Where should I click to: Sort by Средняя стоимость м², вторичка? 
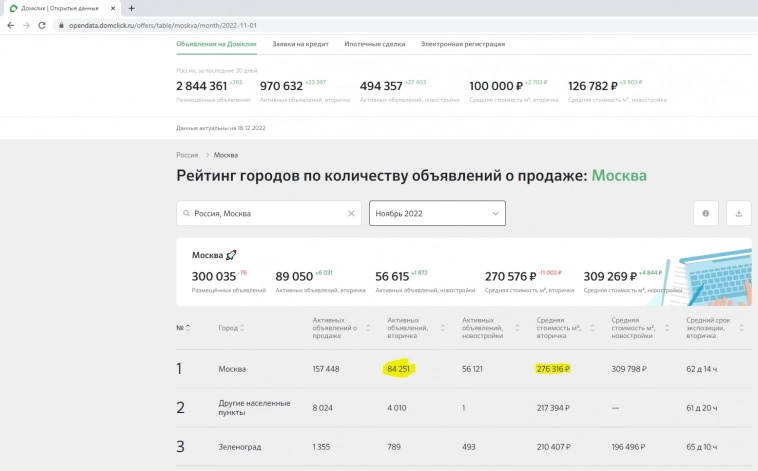tap(566, 328)
